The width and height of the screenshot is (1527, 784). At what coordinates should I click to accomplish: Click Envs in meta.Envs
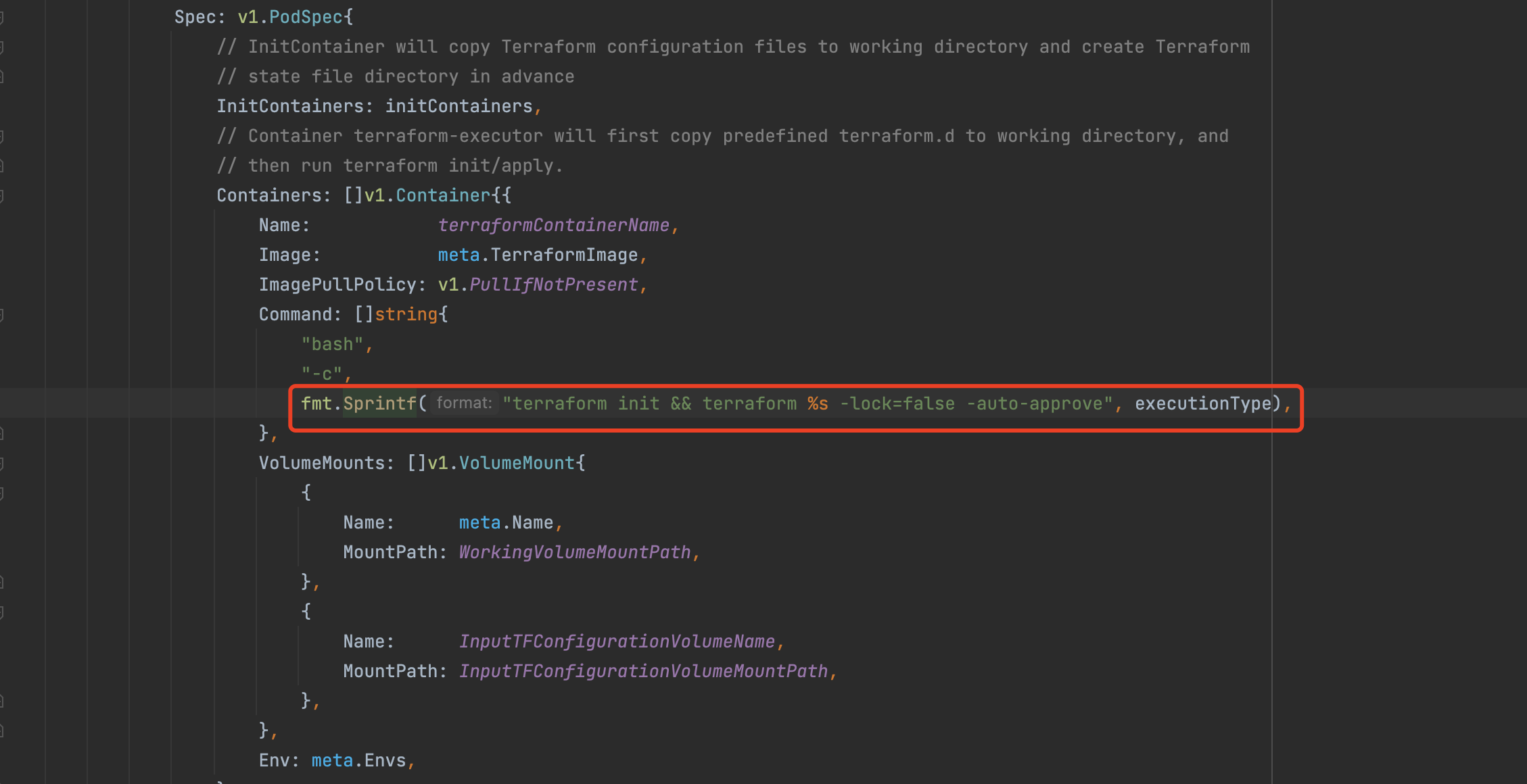click(x=385, y=760)
